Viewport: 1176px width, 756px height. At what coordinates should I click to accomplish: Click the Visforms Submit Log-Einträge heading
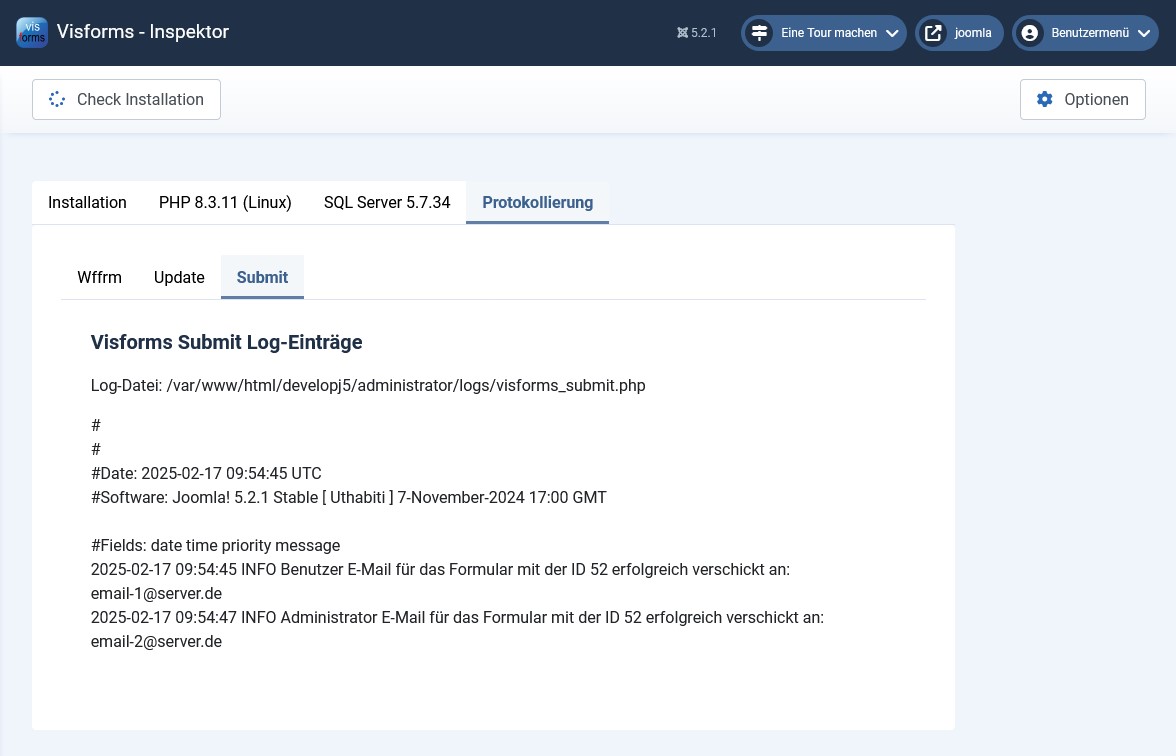tap(226, 342)
